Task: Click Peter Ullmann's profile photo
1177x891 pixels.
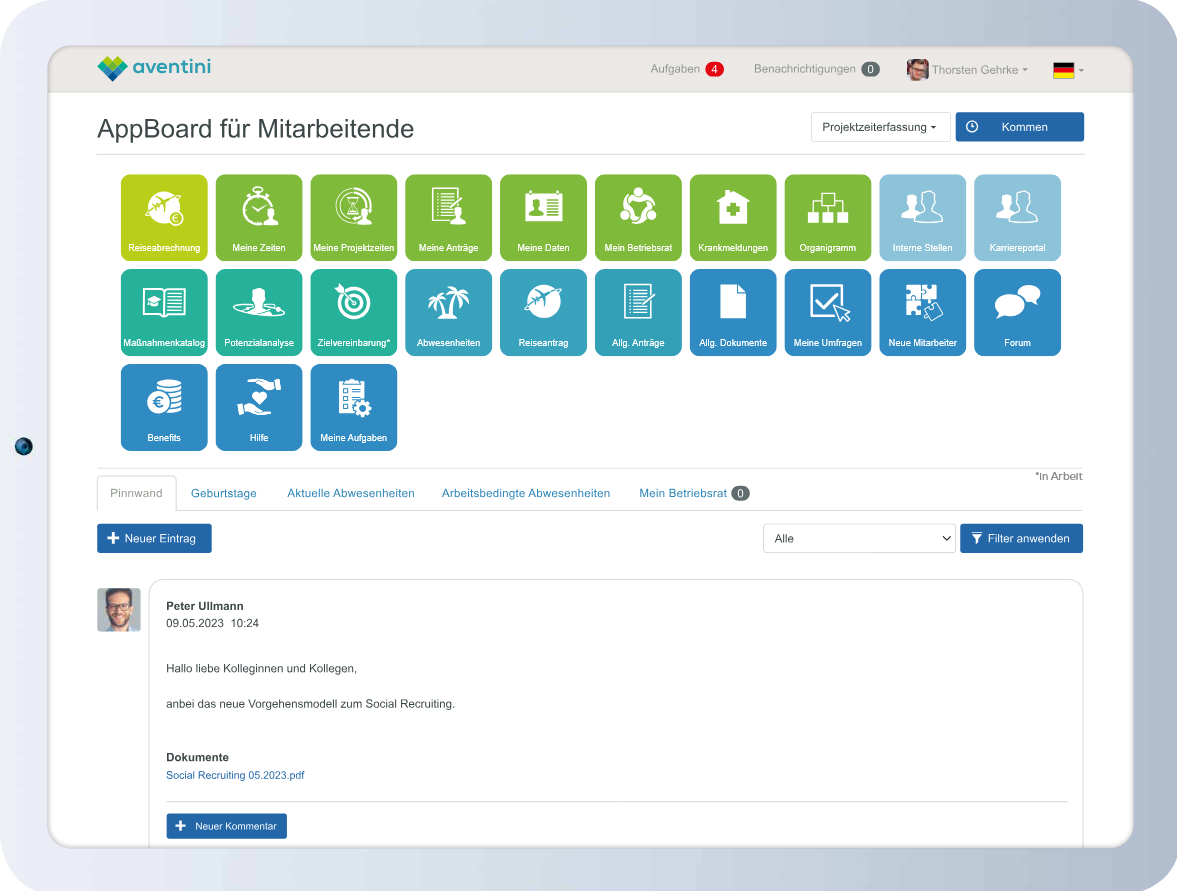Action: [119, 609]
